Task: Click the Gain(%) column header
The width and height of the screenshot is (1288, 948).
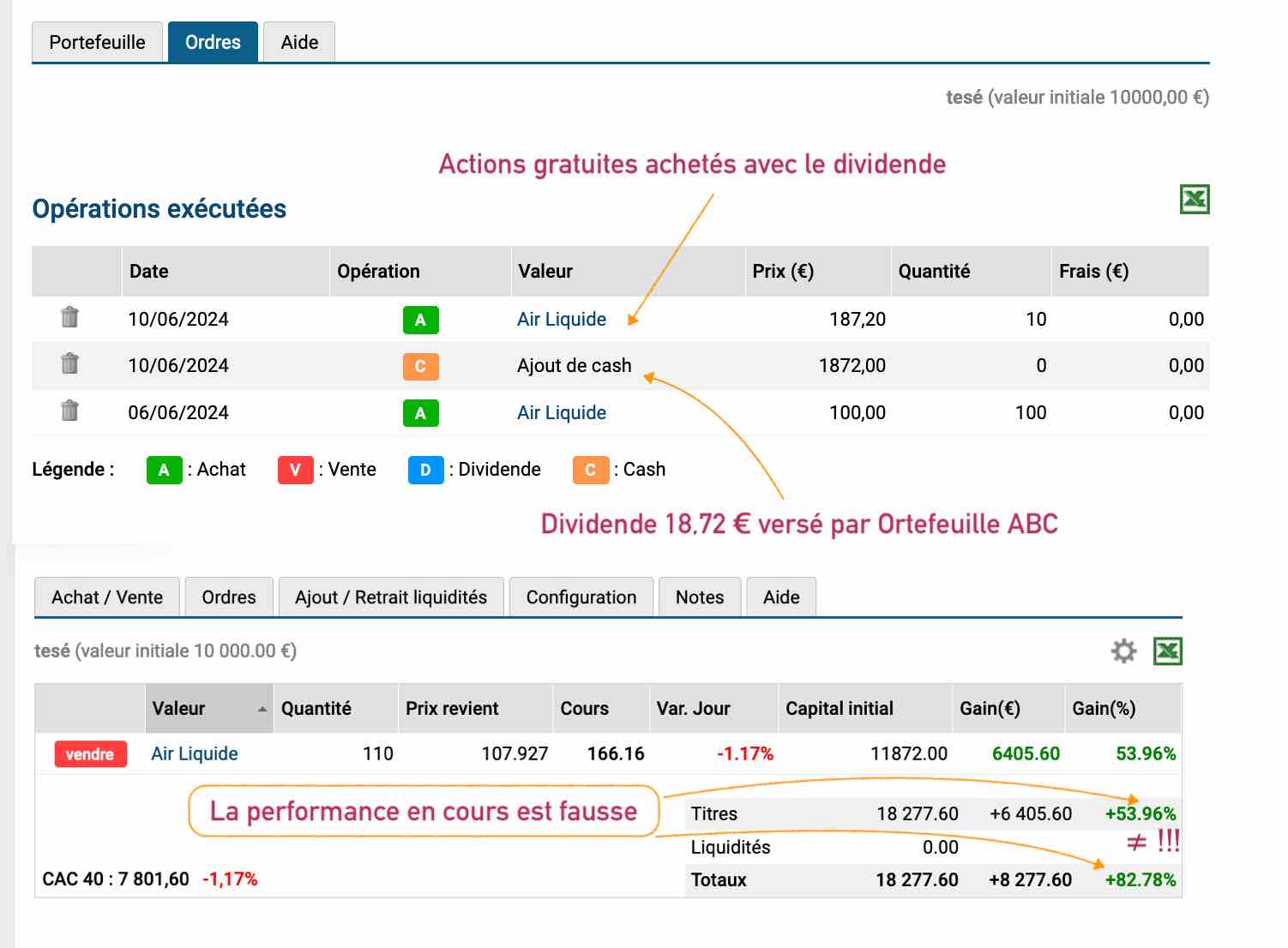Action: (1104, 708)
